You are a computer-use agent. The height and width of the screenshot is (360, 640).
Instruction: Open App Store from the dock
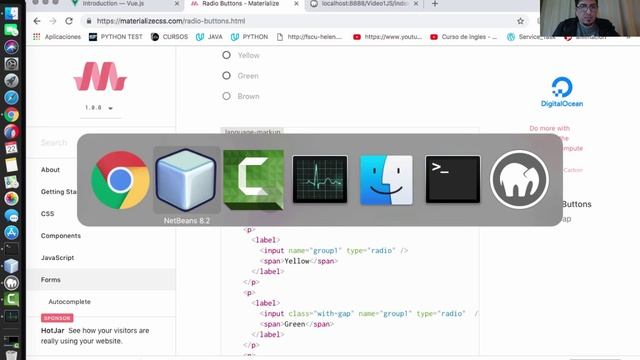pyautogui.click(x=11, y=232)
